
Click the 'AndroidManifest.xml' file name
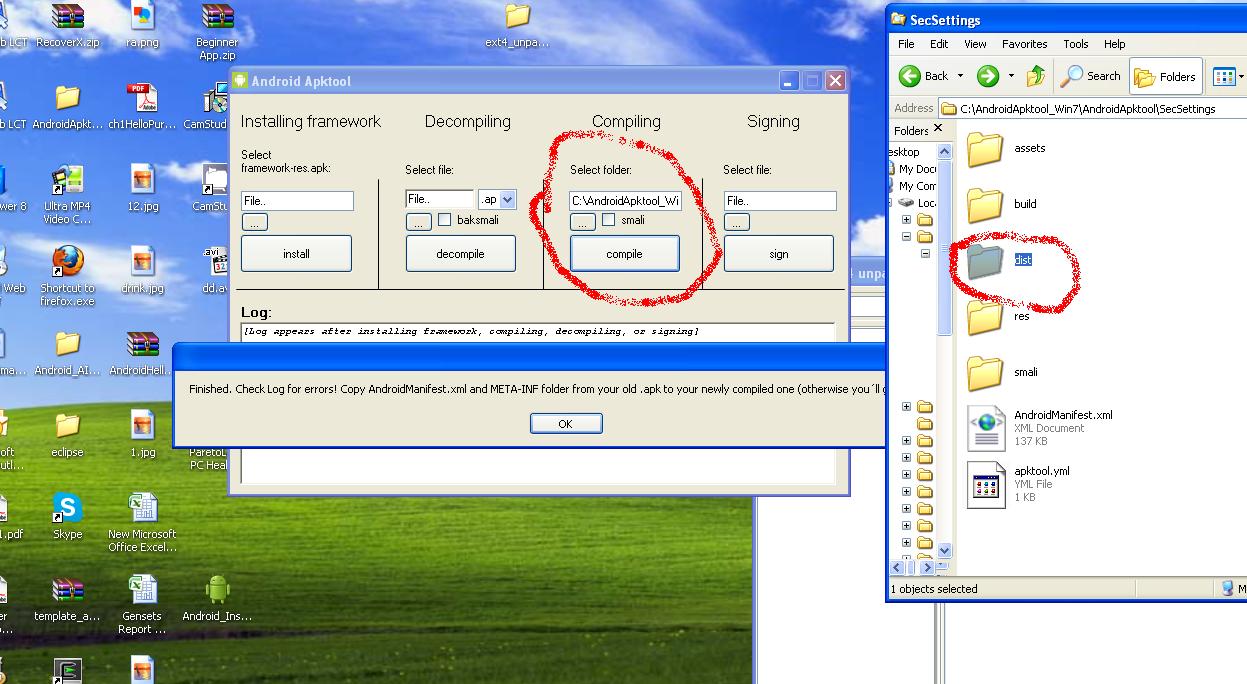(x=1063, y=415)
